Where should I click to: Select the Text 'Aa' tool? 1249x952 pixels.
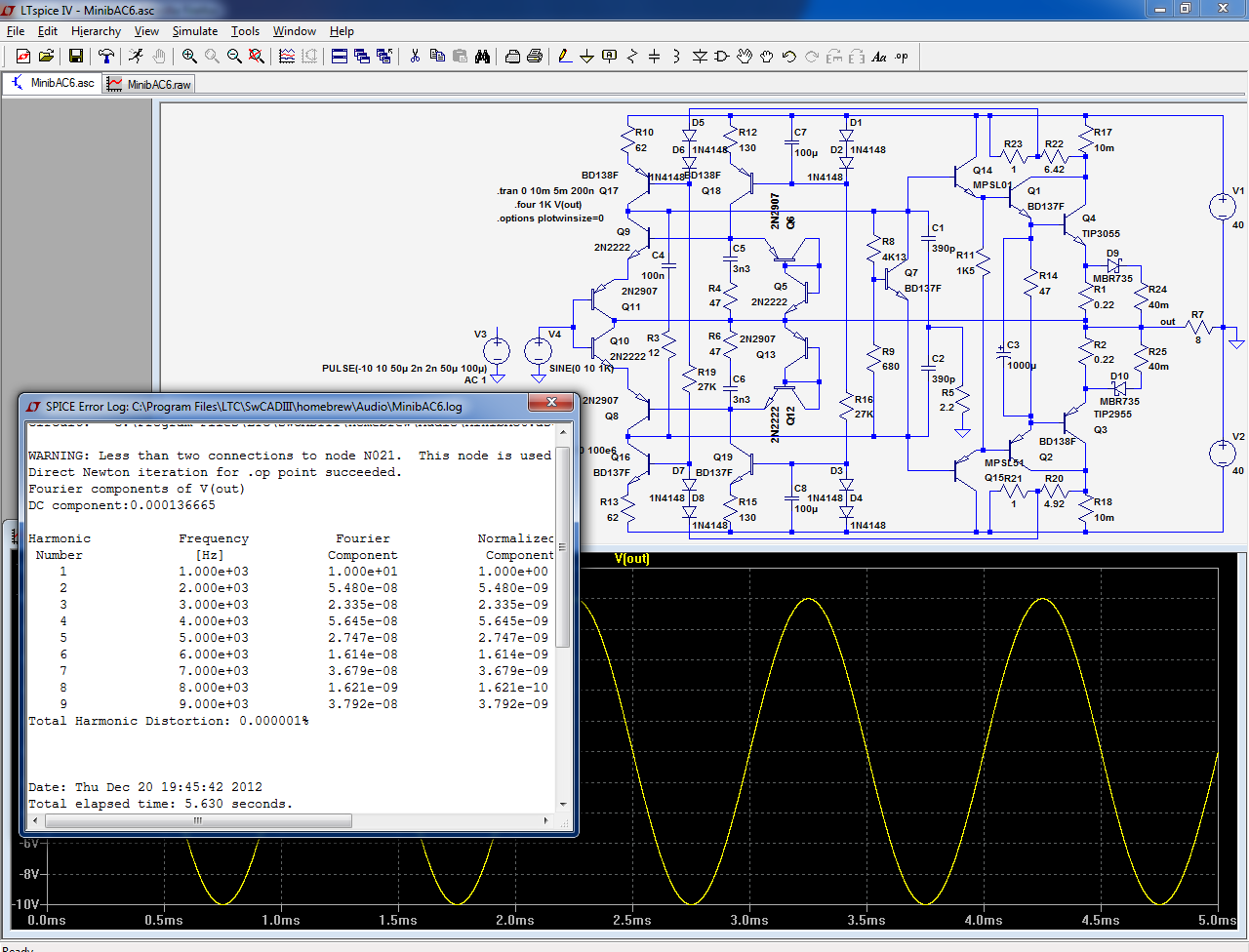[x=879, y=57]
